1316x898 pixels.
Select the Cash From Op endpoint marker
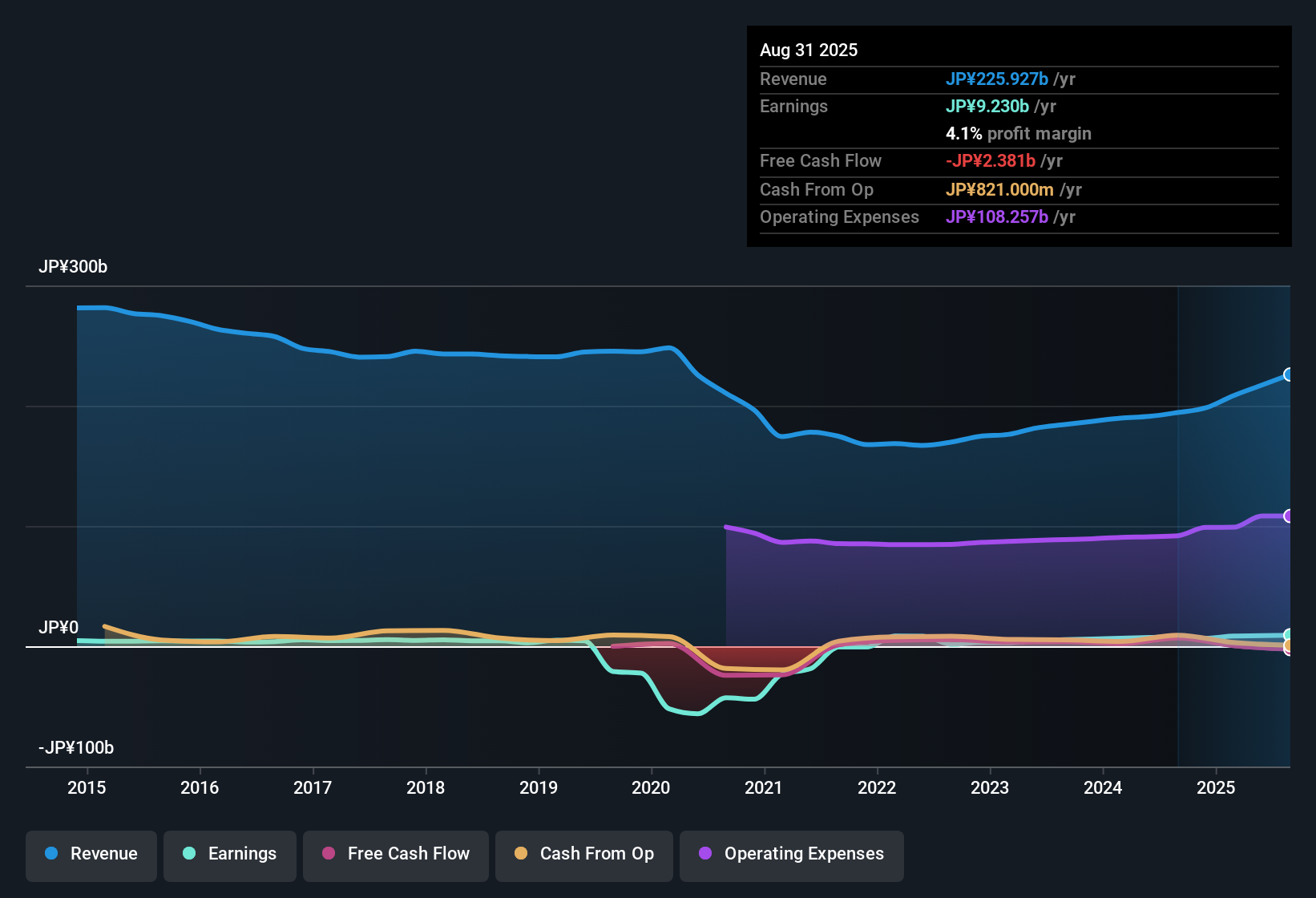click(x=1289, y=646)
